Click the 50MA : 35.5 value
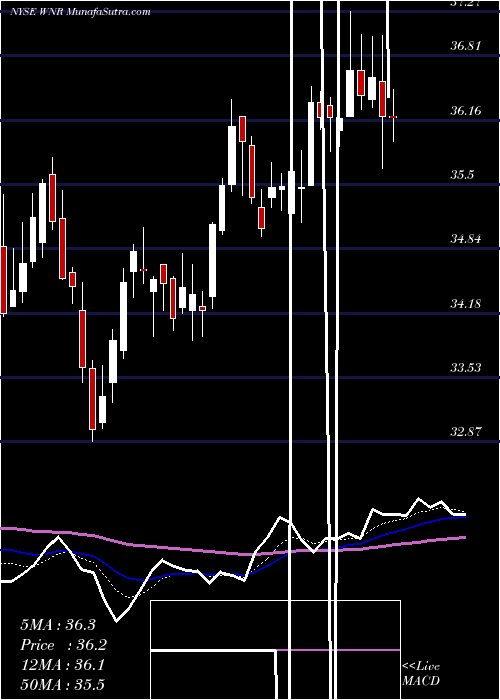This screenshot has width=500, height=700. tap(62, 684)
